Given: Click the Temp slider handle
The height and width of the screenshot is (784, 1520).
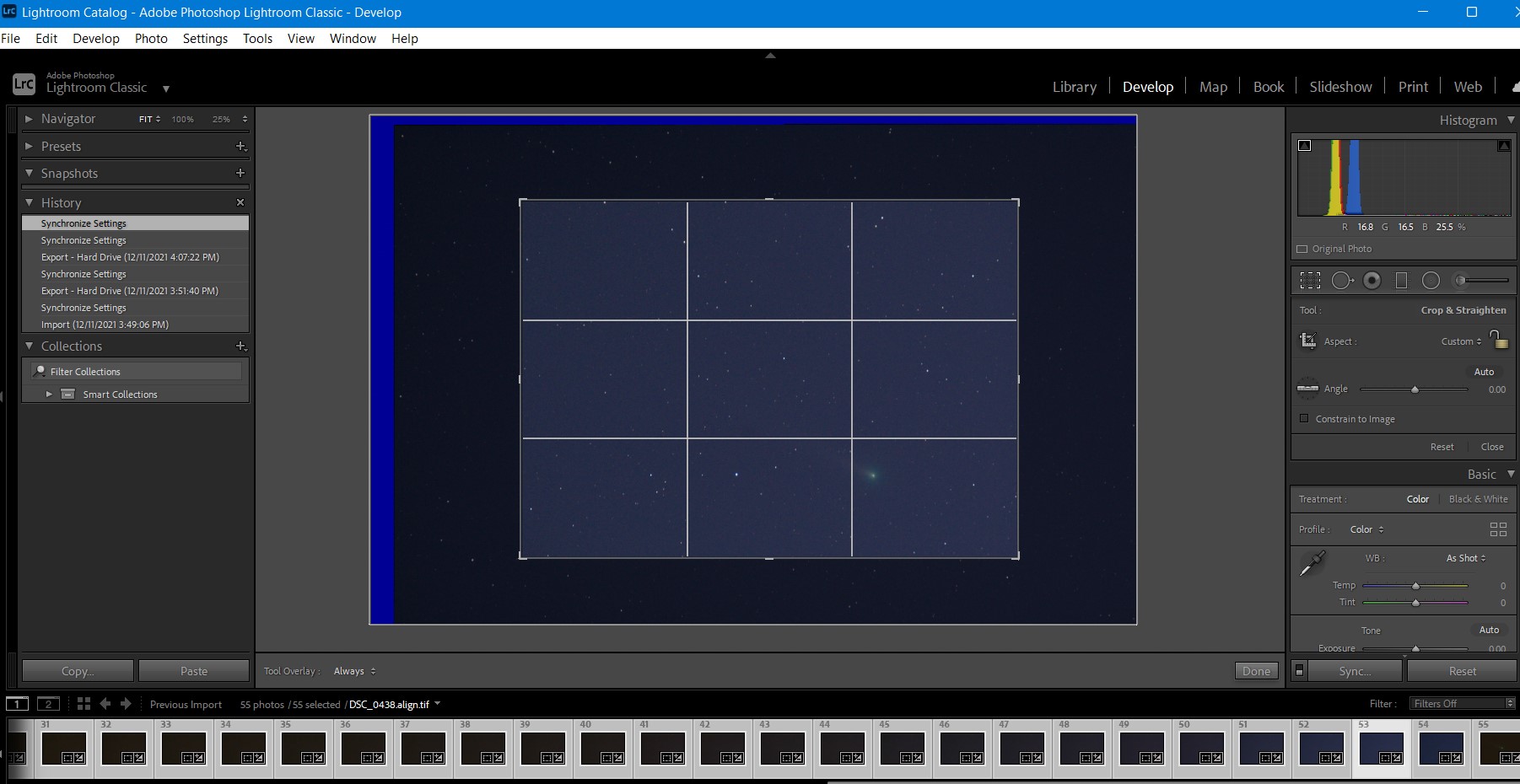Looking at the screenshot, I should (1415, 585).
